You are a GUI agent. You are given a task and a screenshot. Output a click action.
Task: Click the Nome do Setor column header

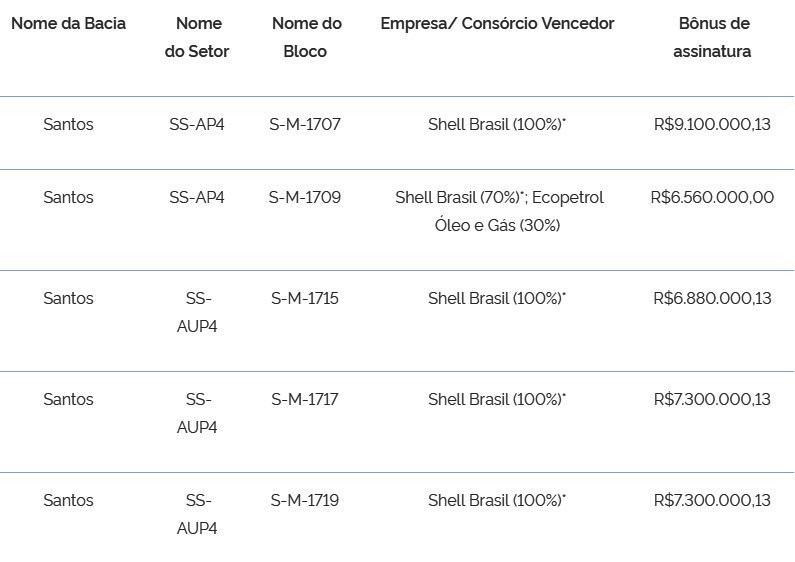[x=197, y=37]
